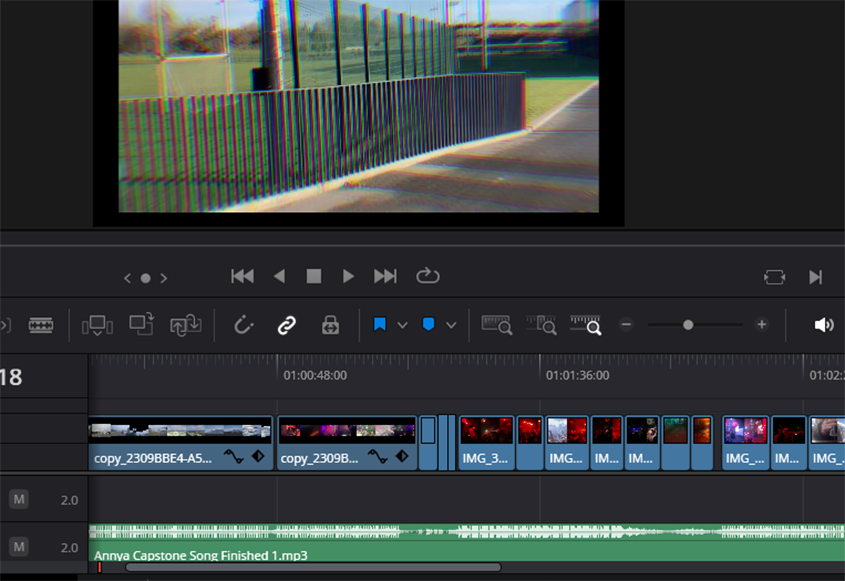
Task: Toggle timeline Snapping magnet icon
Action: coord(243,325)
